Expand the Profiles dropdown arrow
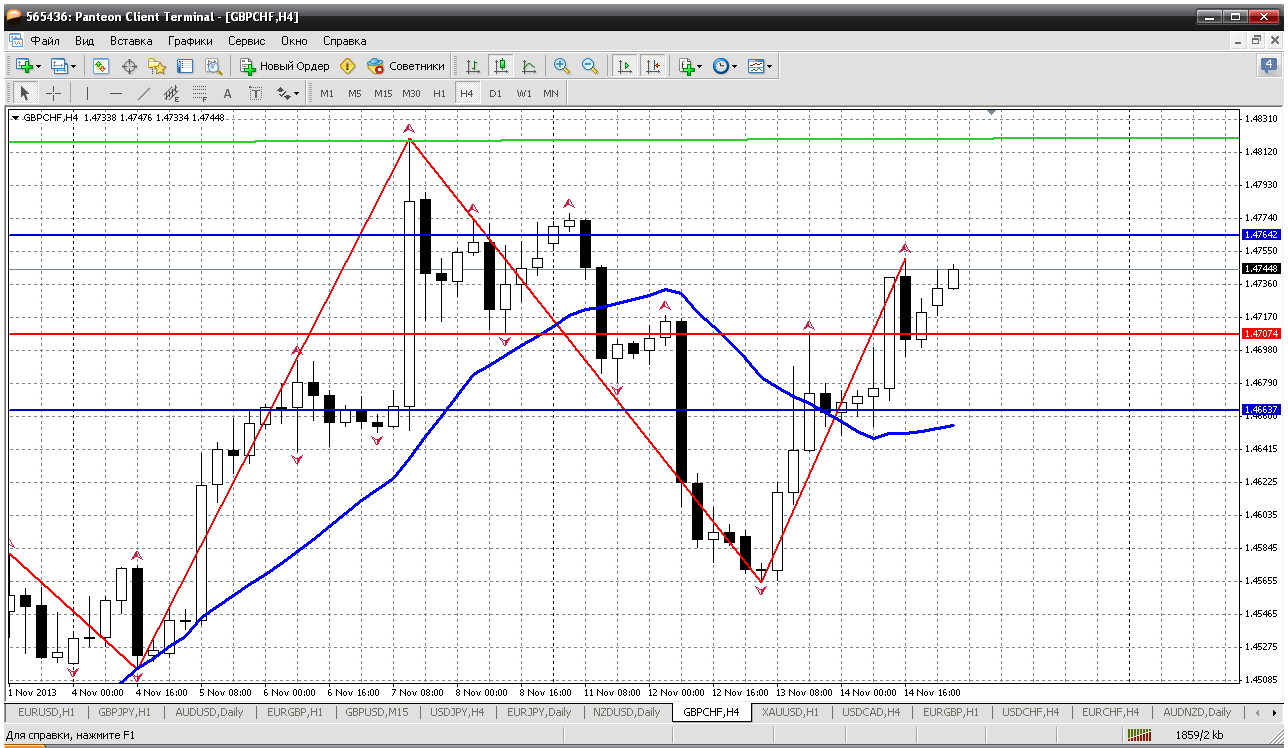Image resolution: width=1288 pixels, height=748 pixels. coord(74,66)
